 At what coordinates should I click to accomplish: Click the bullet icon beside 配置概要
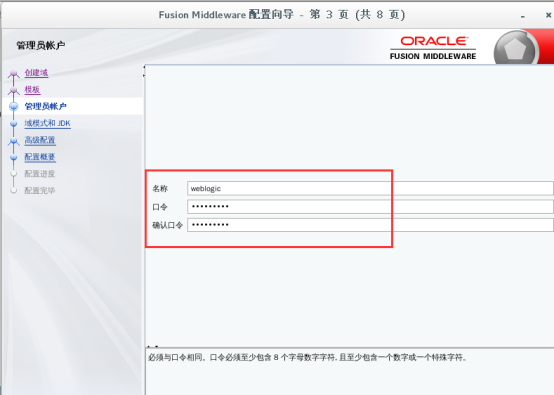[14, 158]
